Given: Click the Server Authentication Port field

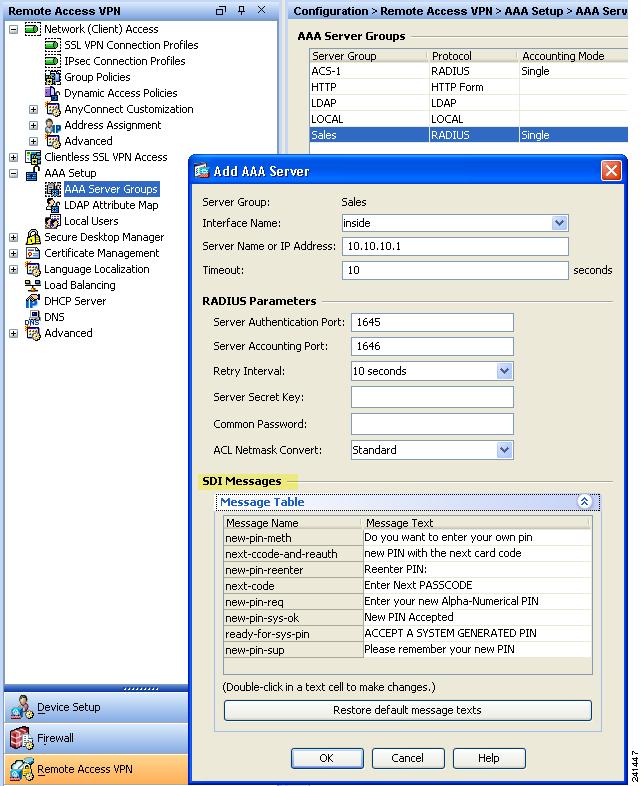Looking at the screenshot, I should (432, 322).
